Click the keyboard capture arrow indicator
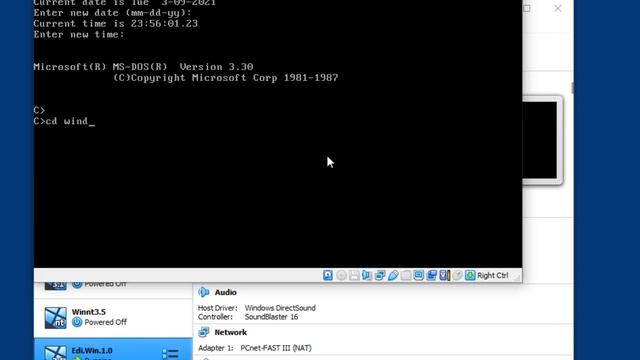Image resolution: width=640 pixels, height=360 pixels. coord(470,276)
